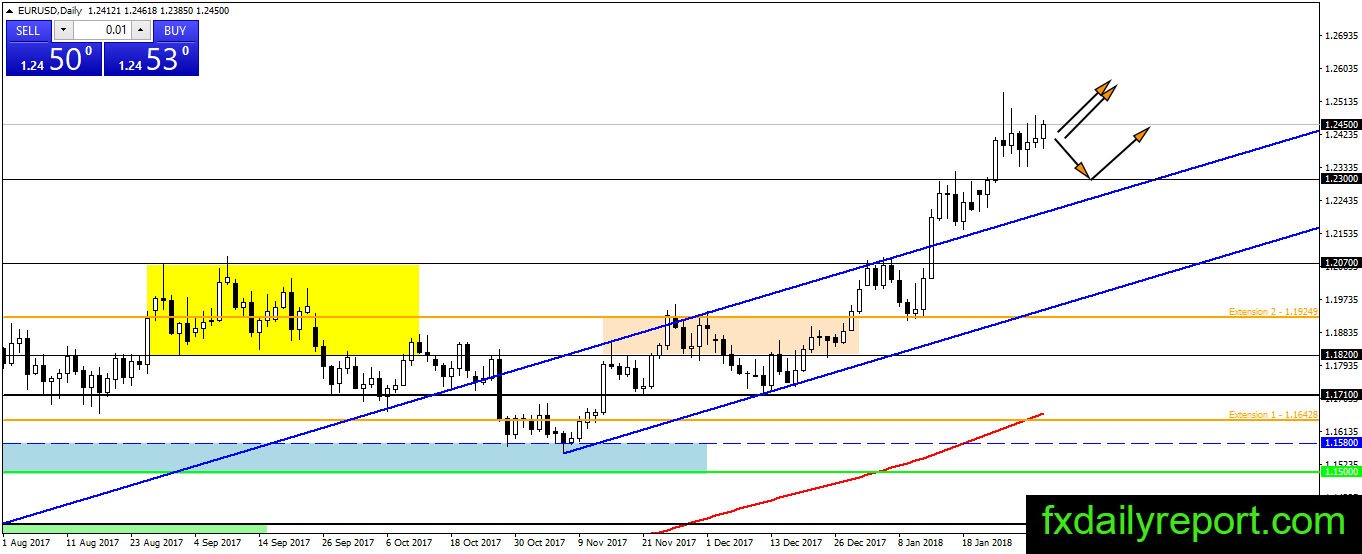The width and height of the screenshot is (1362, 554).
Task: Click the blue 1.15800 price label
Action: coord(1340,442)
